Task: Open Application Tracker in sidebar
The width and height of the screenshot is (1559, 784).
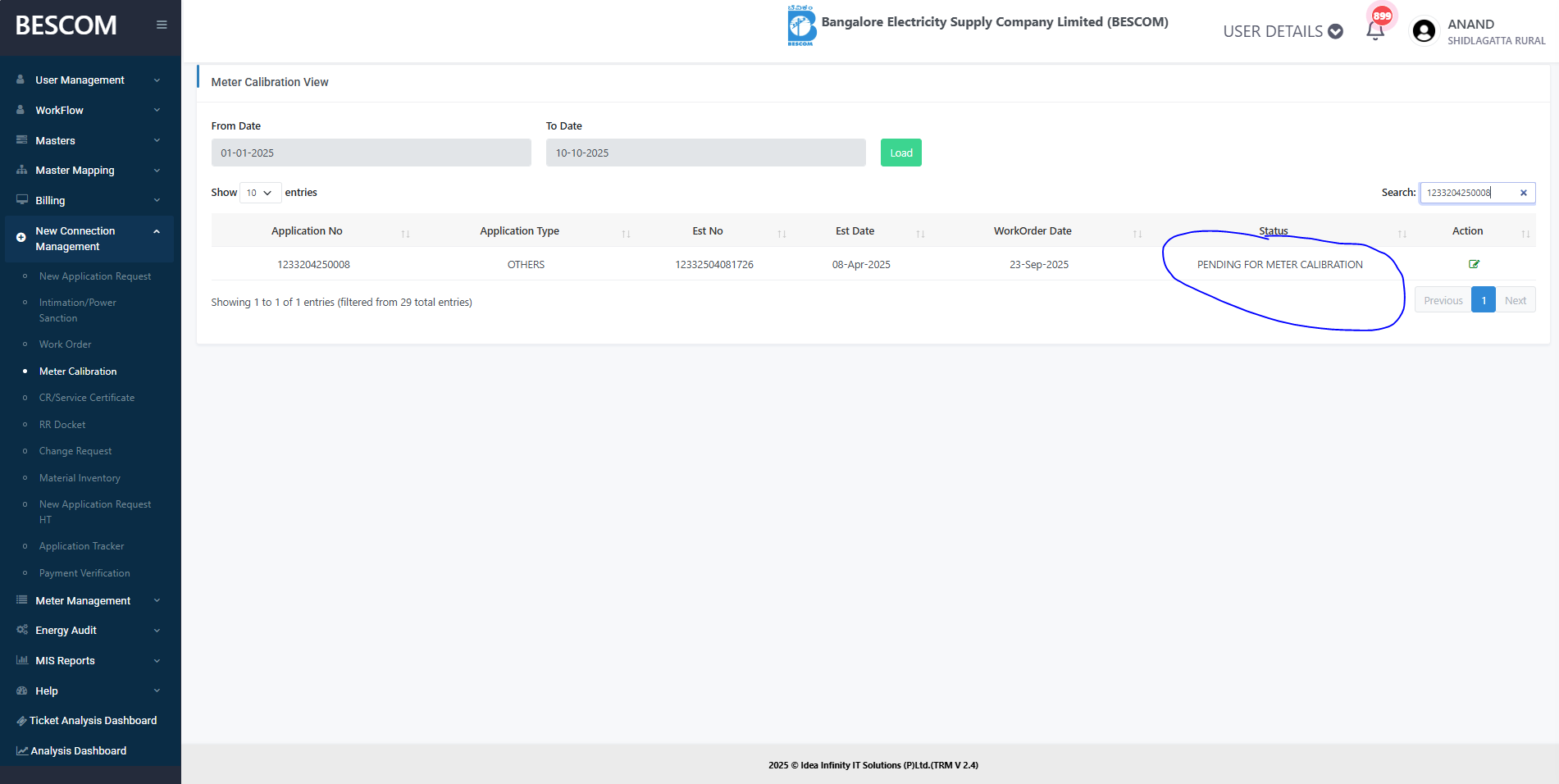Action: pos(81,546)
